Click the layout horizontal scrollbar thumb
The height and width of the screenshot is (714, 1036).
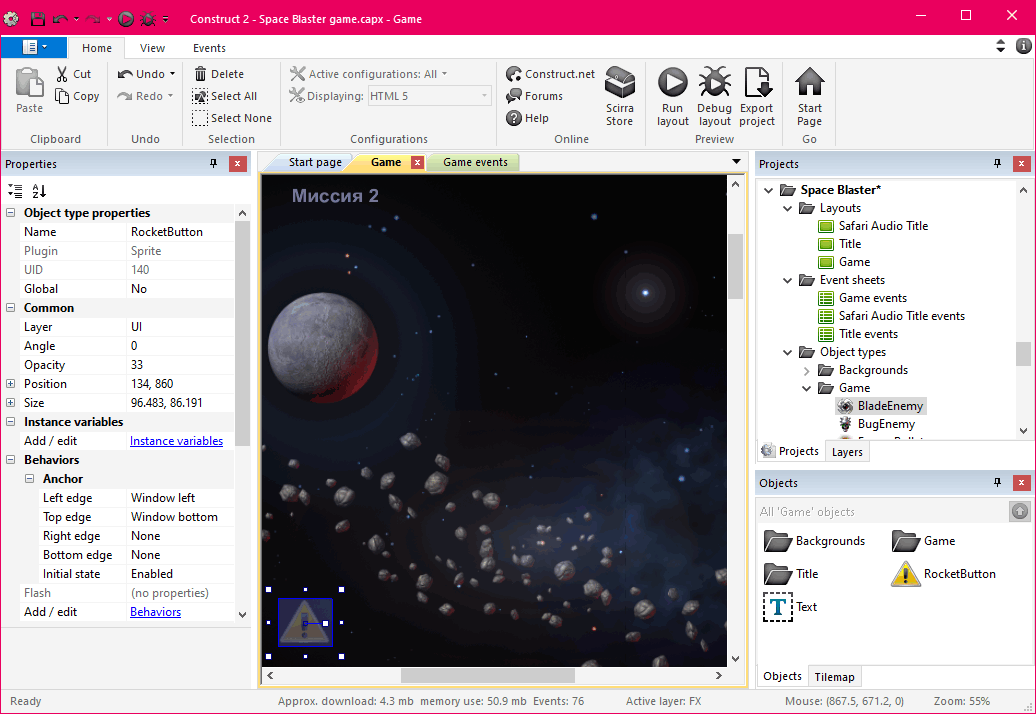pyautogui.click(x=488, y=675)
